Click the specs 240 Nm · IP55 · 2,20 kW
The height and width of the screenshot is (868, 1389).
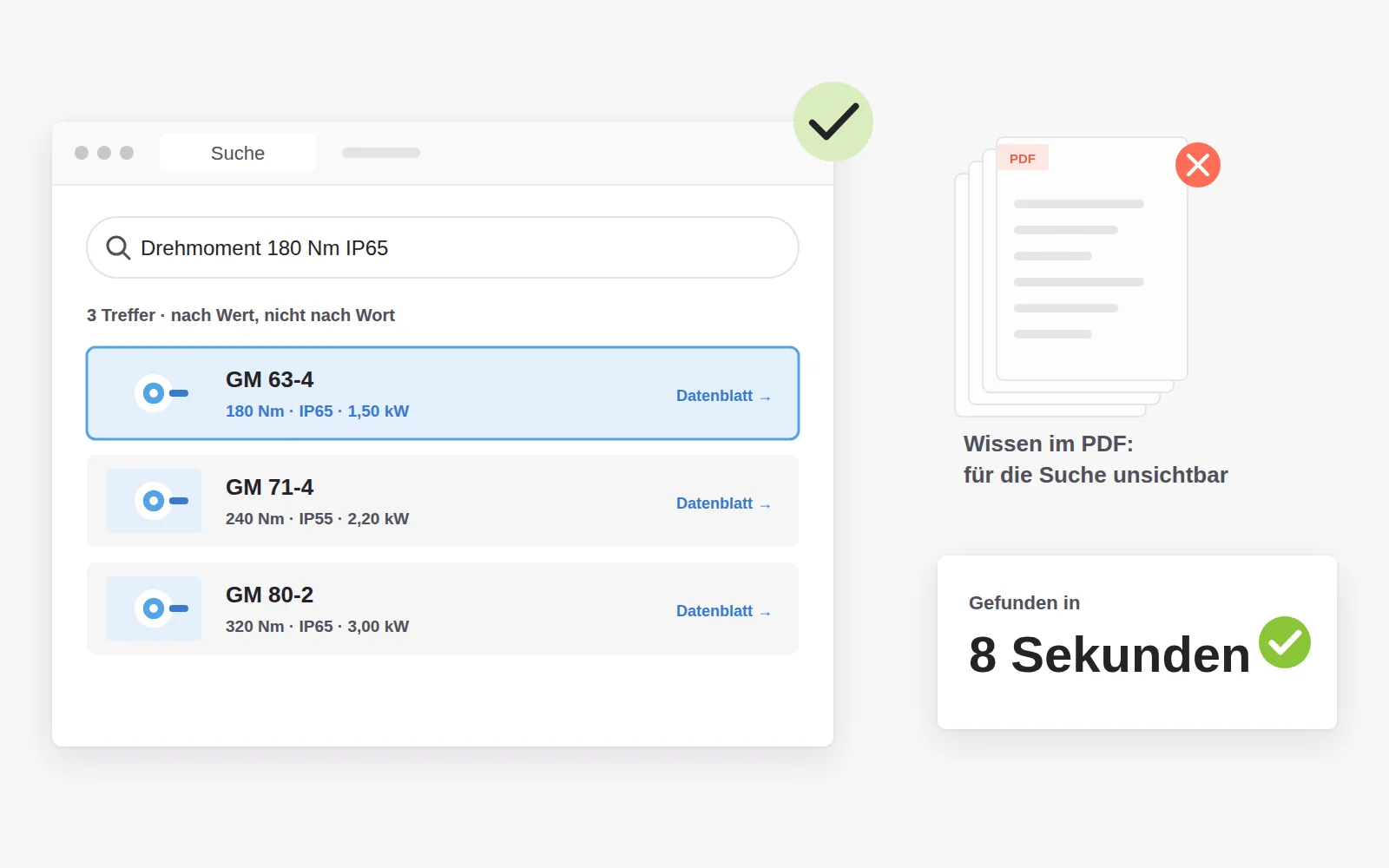(x=317, y=519)
